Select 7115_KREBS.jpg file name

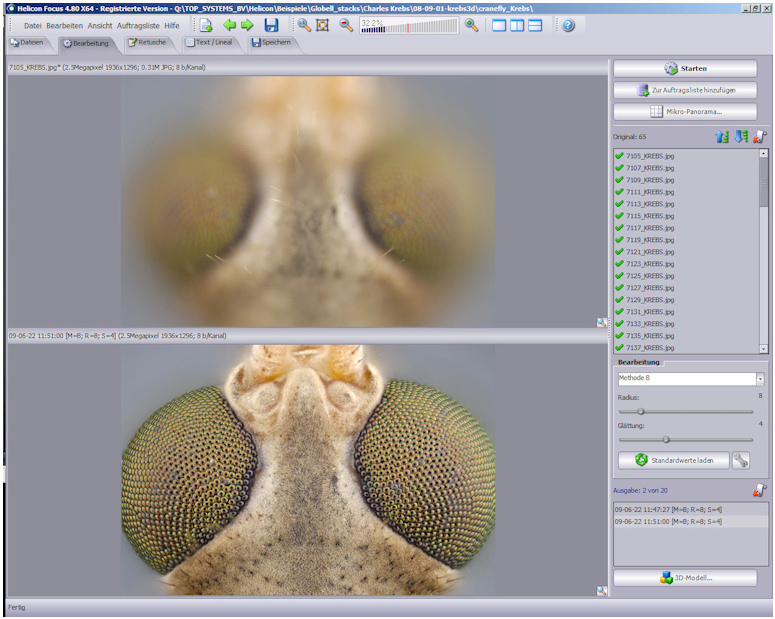pos(650,216)
